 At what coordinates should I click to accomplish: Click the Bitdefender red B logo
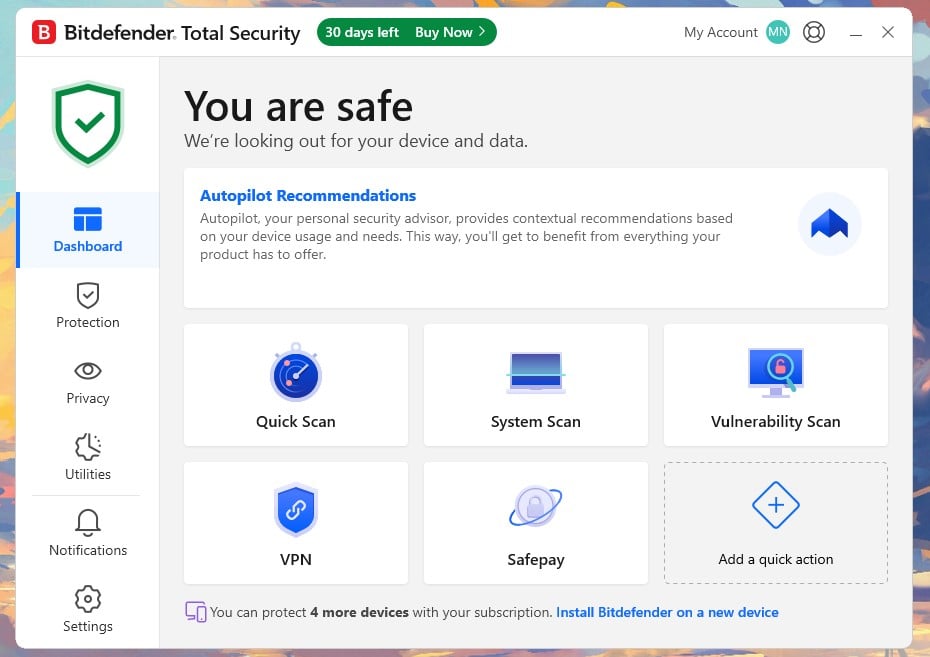[44, 32]
